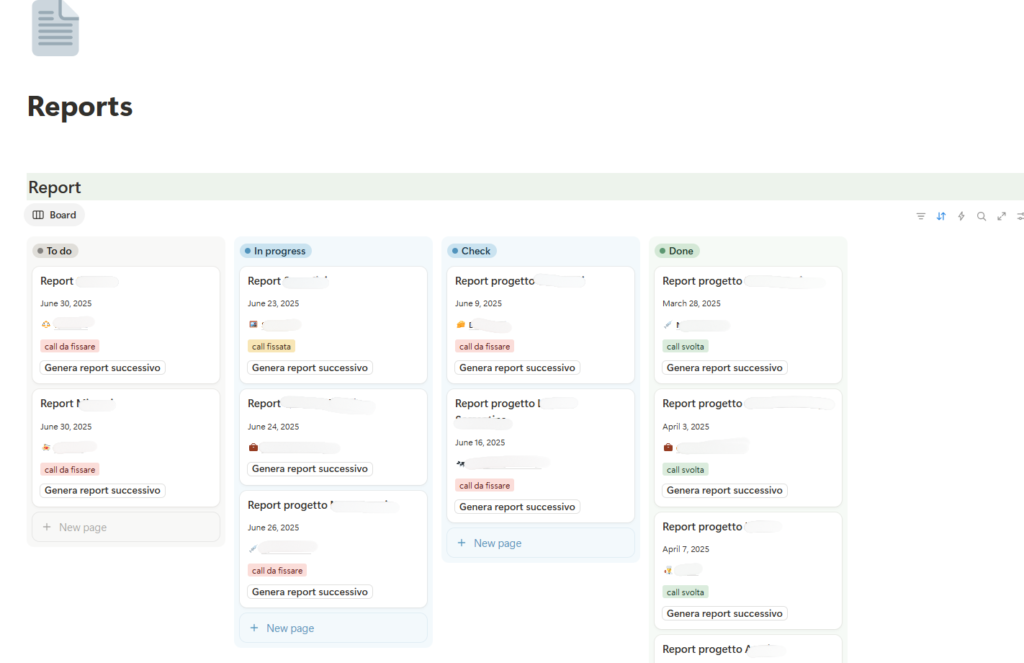
Task: Select the Check column header
Action: (472, 251)
